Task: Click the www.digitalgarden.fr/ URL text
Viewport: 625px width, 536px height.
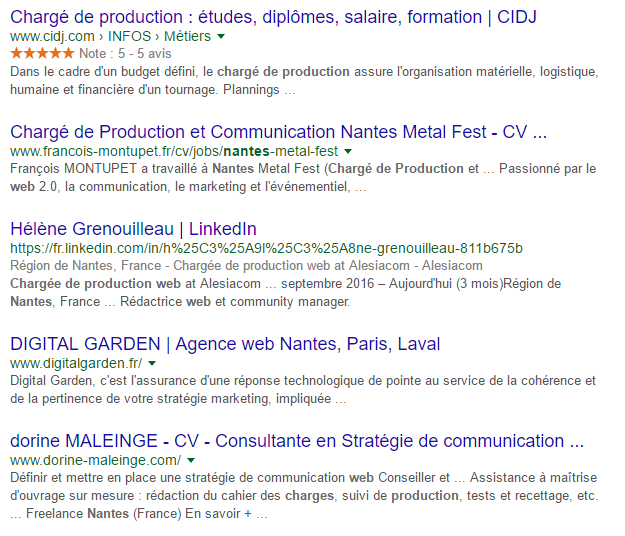Action: [76, 363]
